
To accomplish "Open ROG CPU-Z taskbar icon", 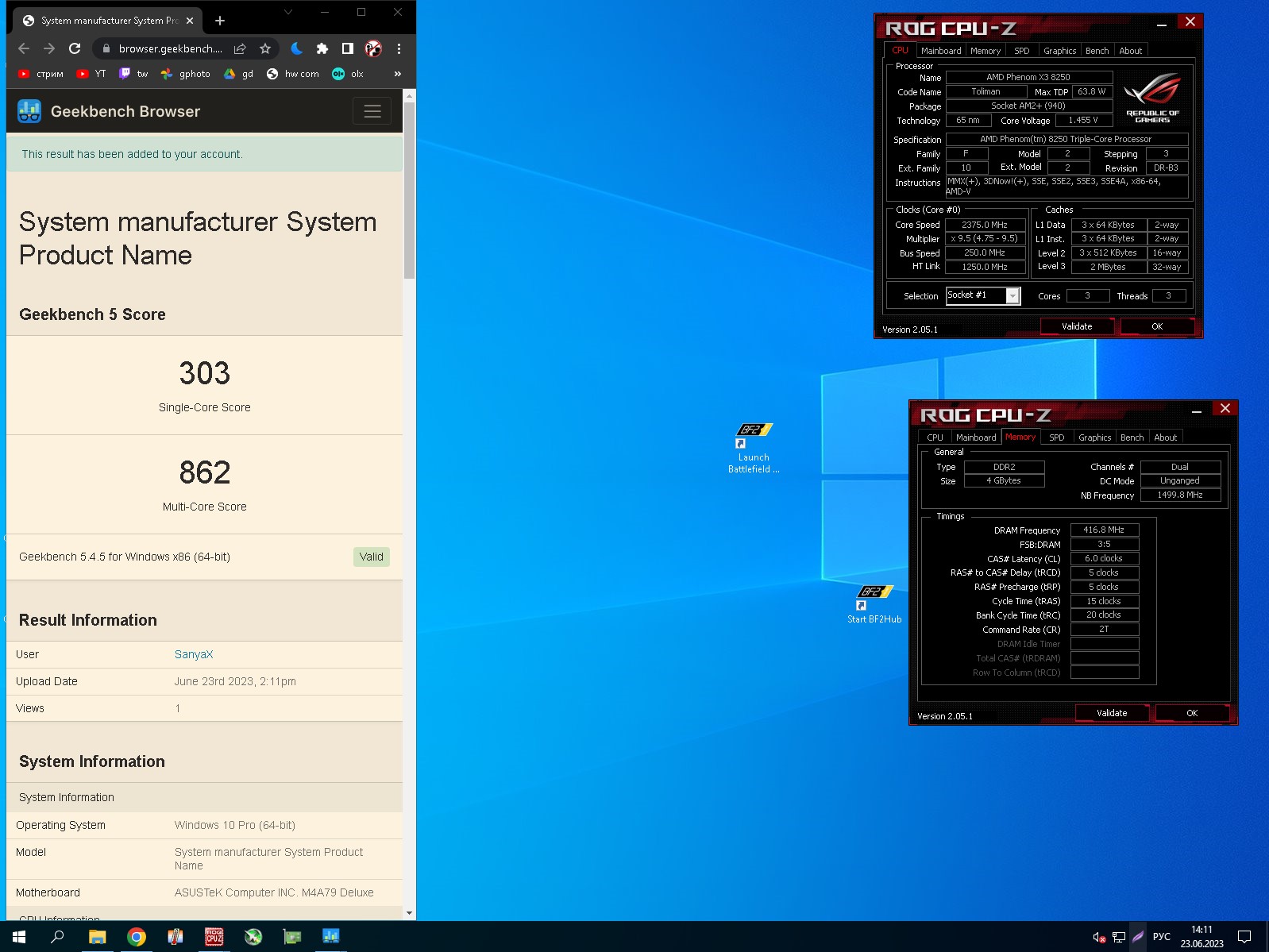I will (214, 937).
